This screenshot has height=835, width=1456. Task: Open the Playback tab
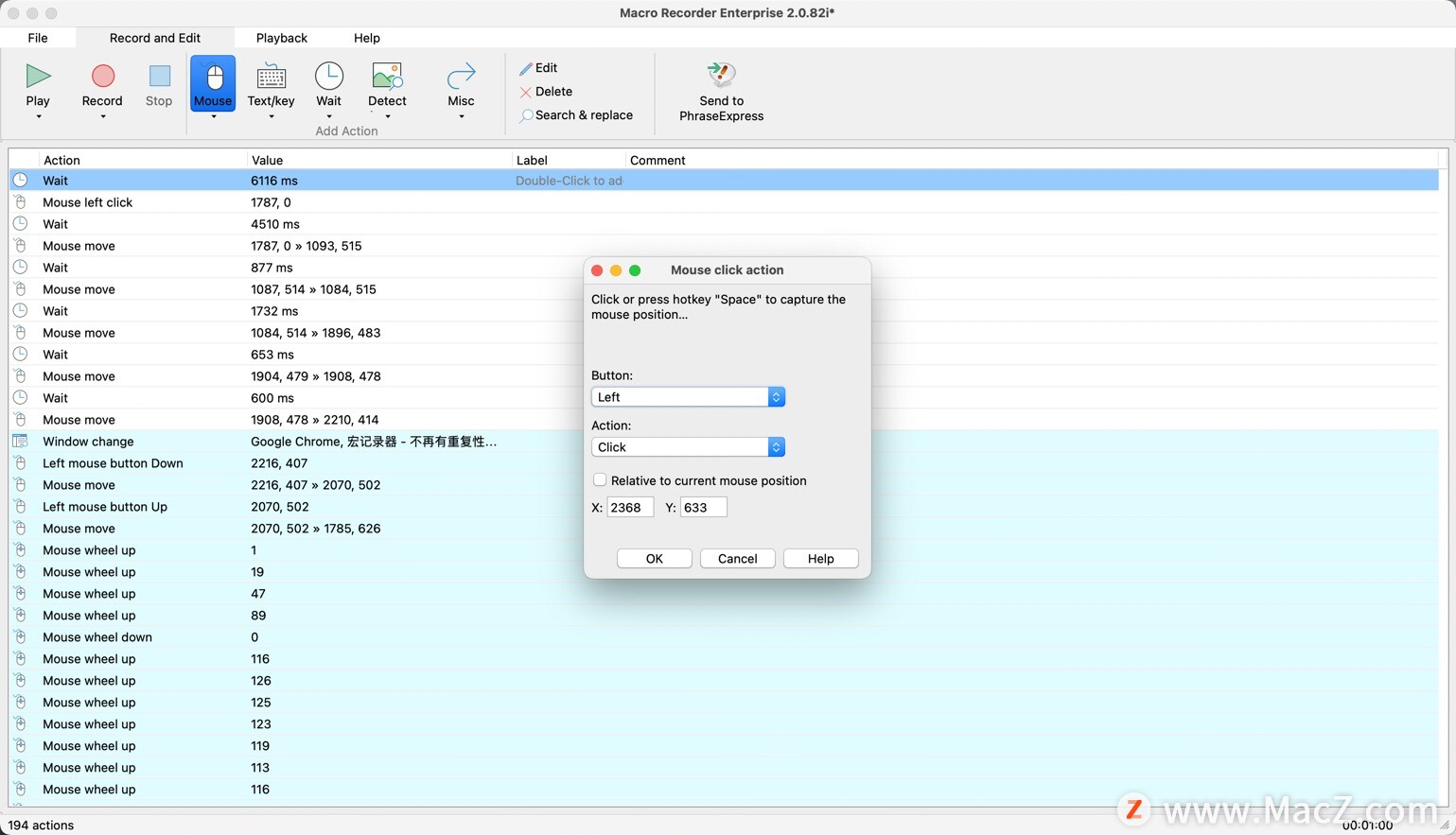(281, 38)
